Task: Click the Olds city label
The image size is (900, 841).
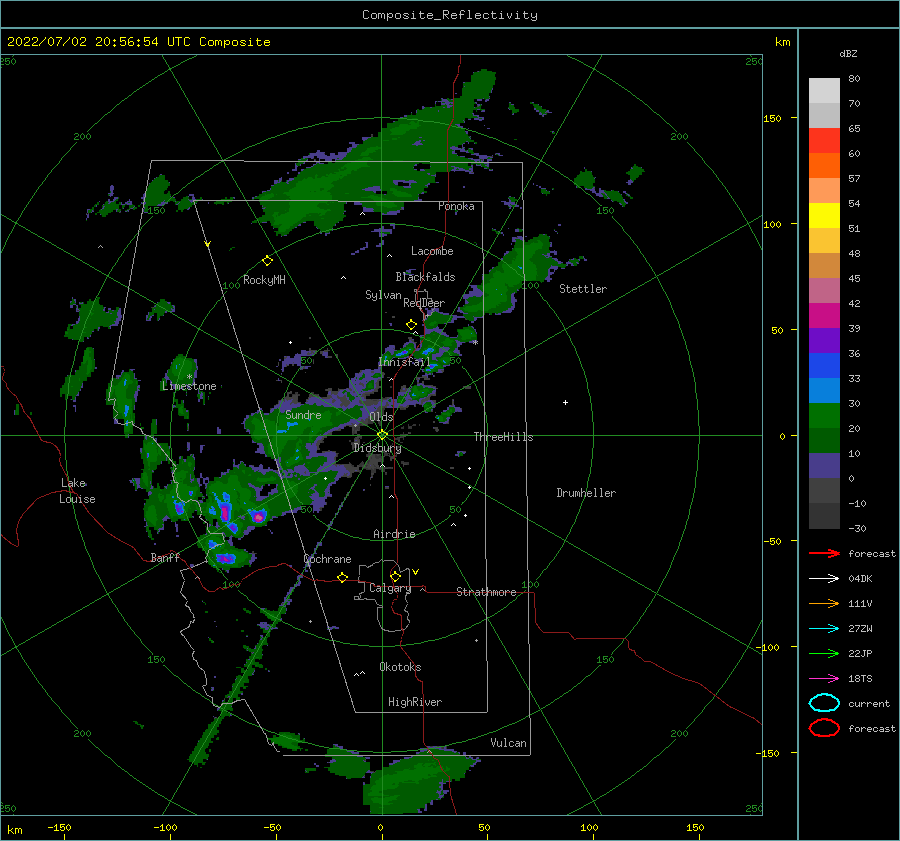Action: click(x=381, y=417)
